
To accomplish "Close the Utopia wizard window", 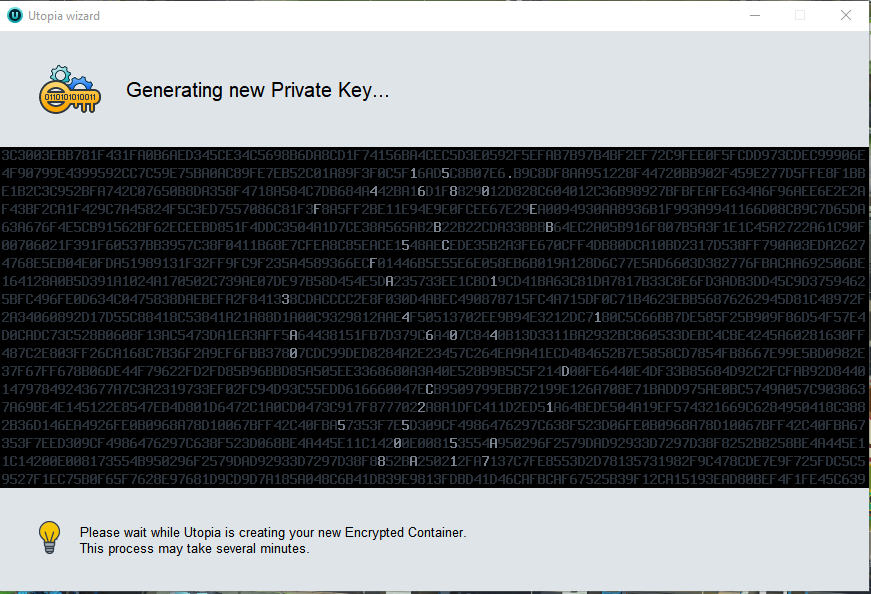I will pos(846,16).
